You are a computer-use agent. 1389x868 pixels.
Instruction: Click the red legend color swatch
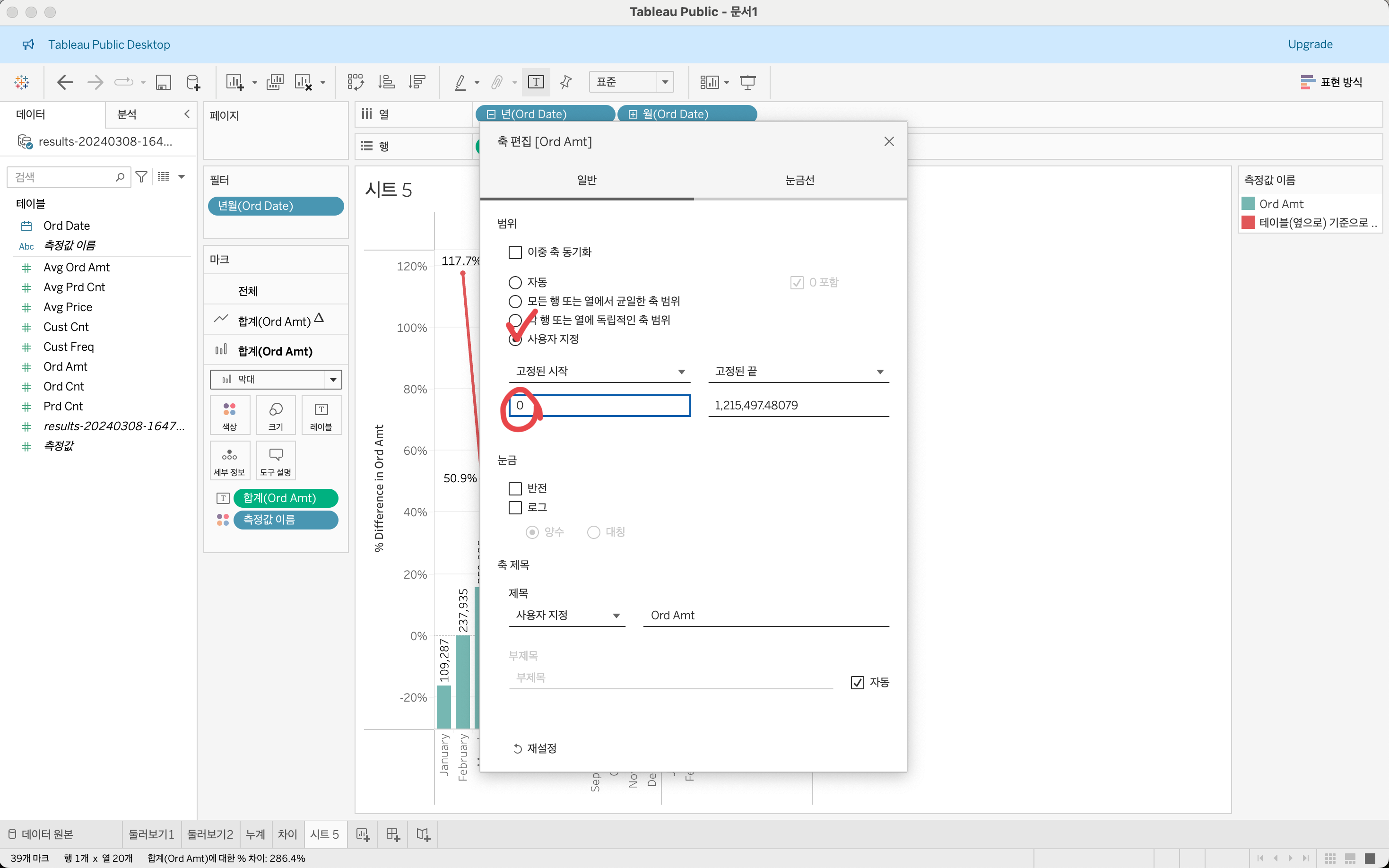(x=1248, y=223)
